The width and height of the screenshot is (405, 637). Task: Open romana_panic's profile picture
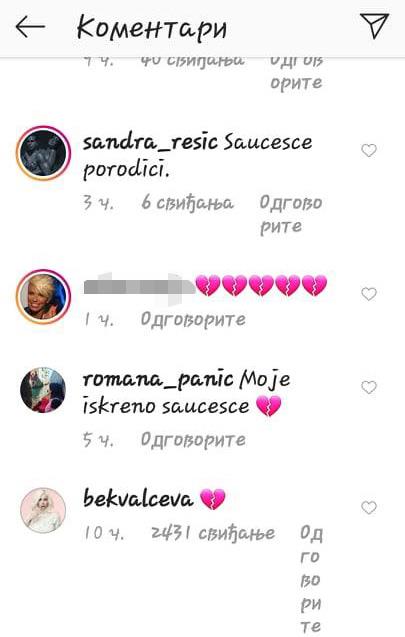pyautogui.click(x=43, y=390)
